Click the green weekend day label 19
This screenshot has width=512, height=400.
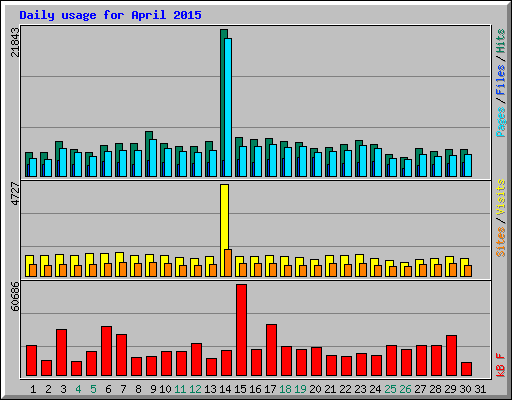click(x=300, y=389)
